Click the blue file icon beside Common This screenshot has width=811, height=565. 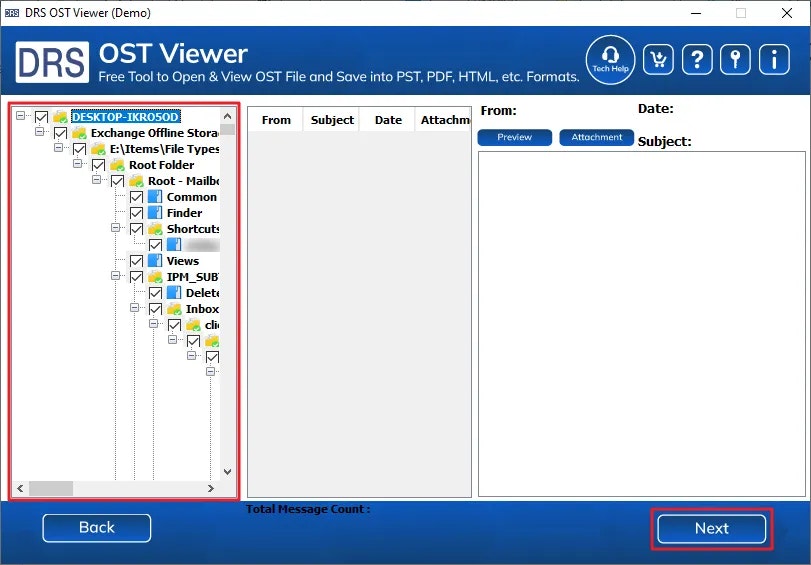point(155,197)
